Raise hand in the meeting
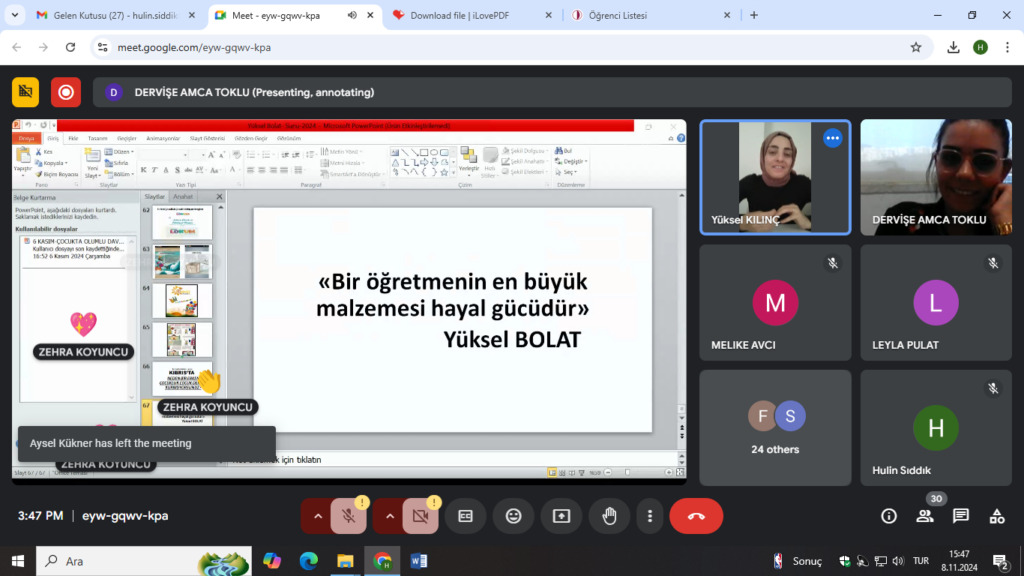This screenshot has width=1024, height=576. [609, 516]
